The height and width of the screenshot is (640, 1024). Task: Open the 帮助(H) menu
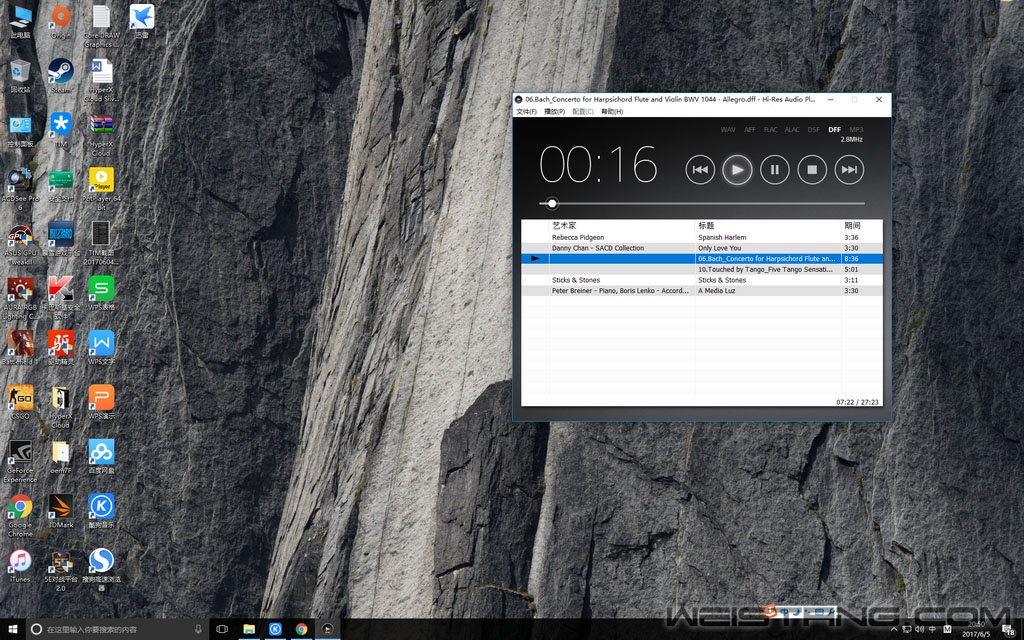click(x=612, y=112)
